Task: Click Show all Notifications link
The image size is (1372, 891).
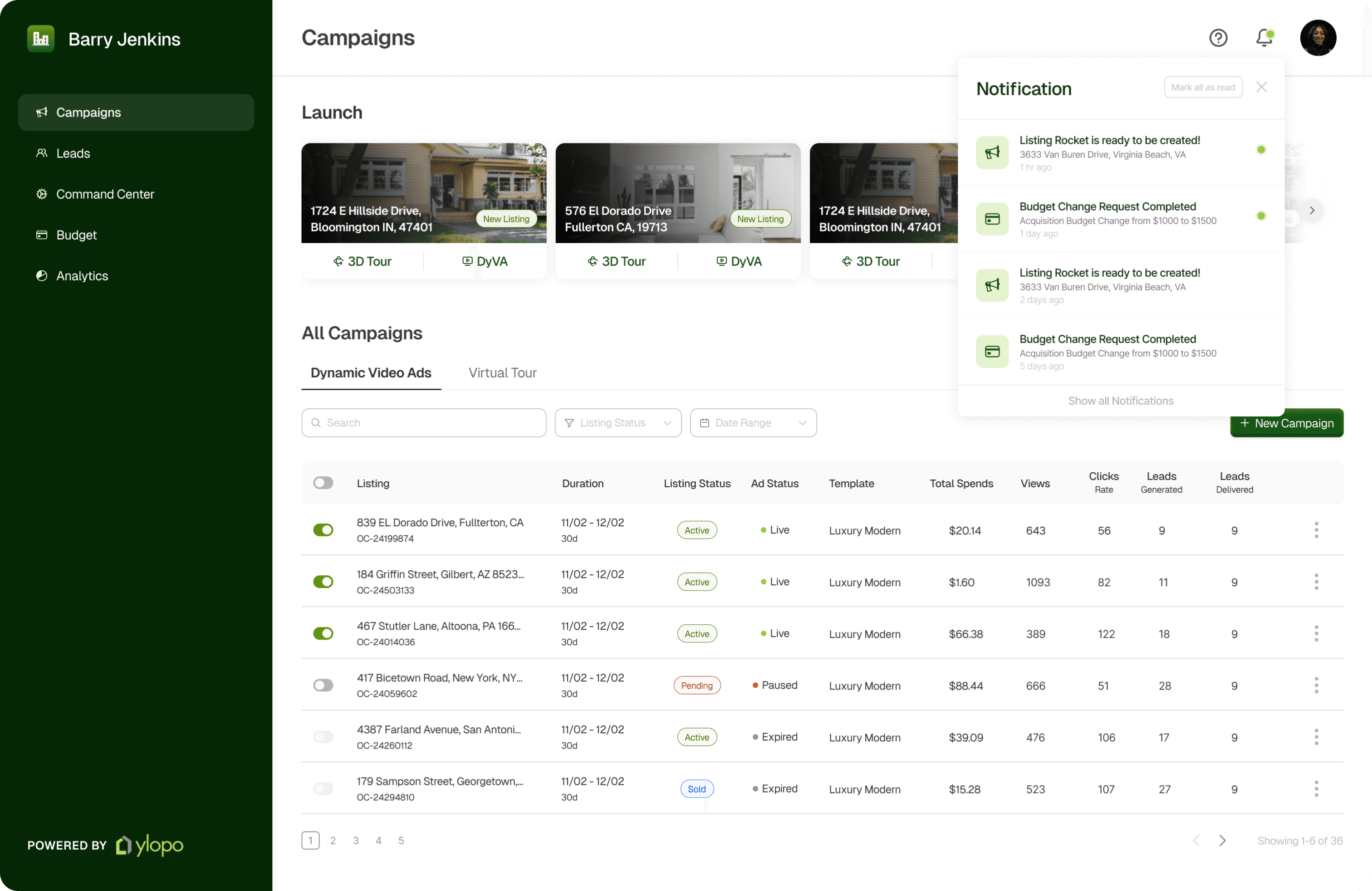Action: (1120, 401)
